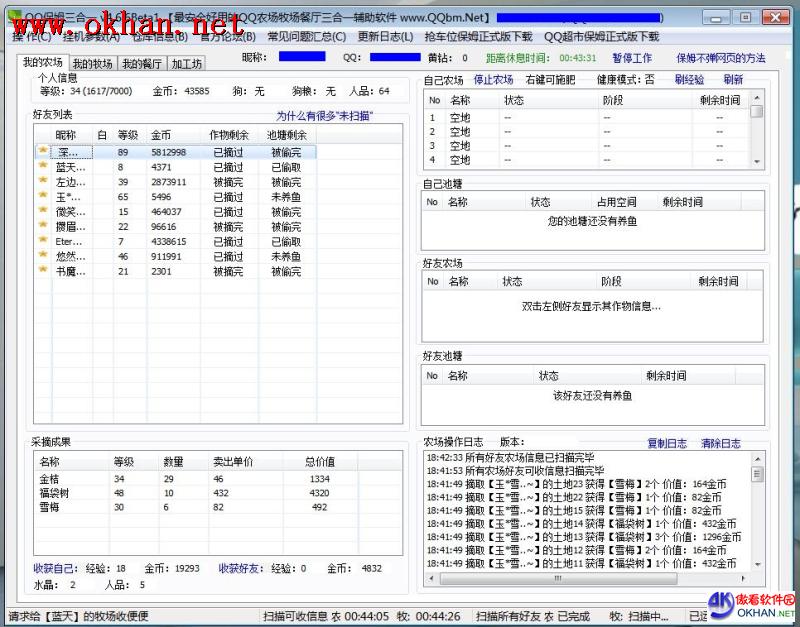Screen dimensions: 800x627
Task: Click the 复制日志 link
Action: [667, 443]
